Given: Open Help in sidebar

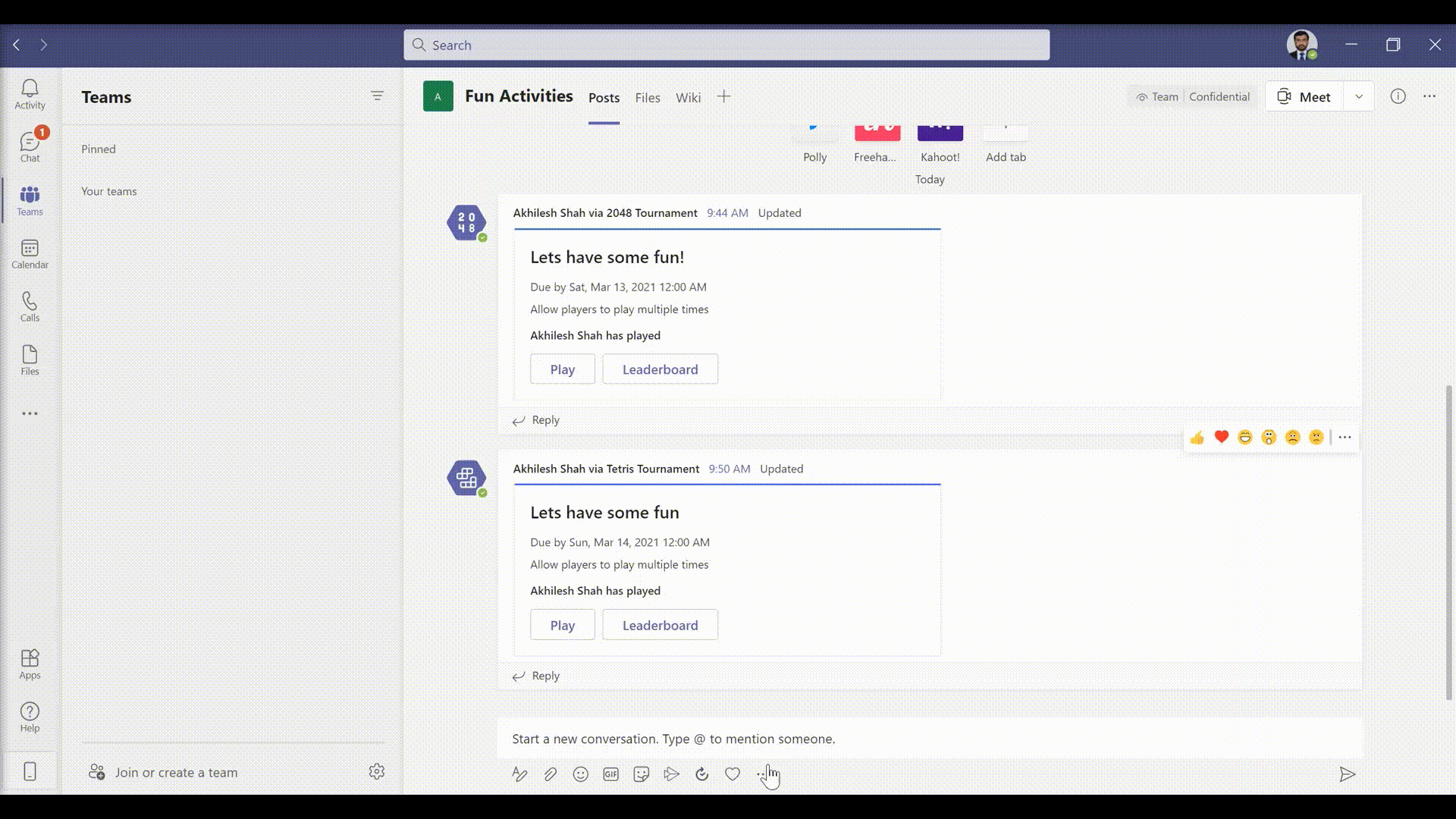Looking at the screenshot, I should tap(30, 717).
